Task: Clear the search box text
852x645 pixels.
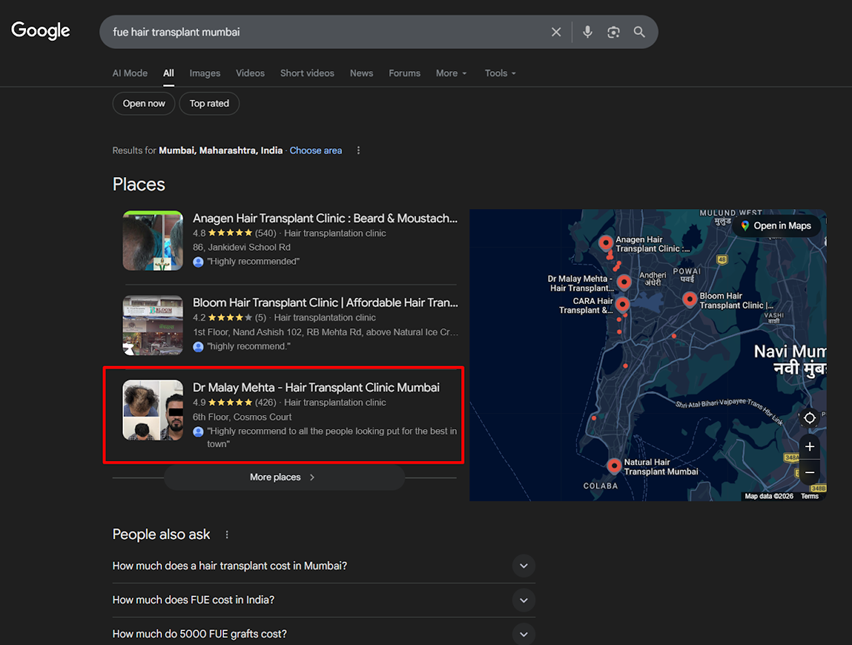Action: coord(556,32)
